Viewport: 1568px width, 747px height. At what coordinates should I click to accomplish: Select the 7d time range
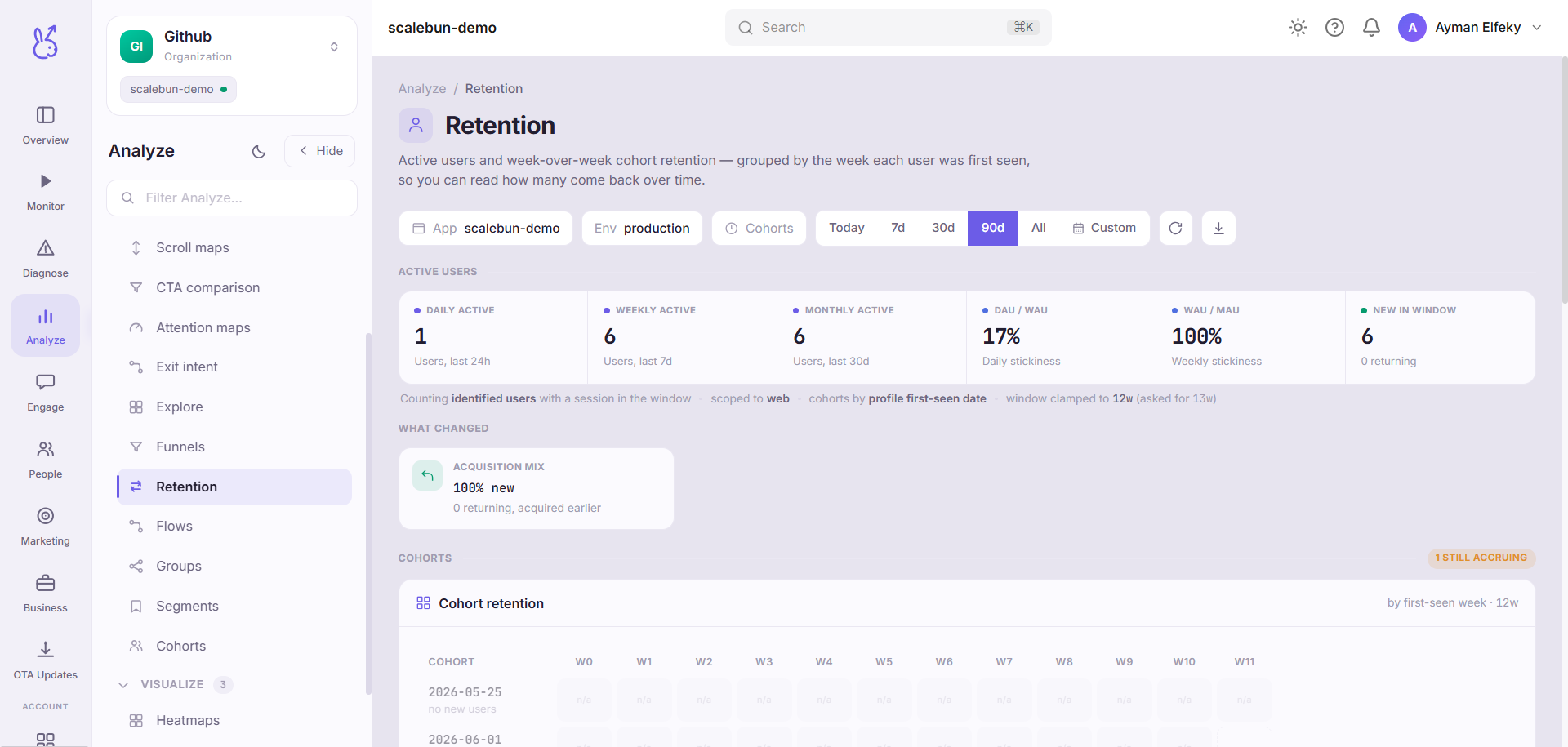click(898, 229)
